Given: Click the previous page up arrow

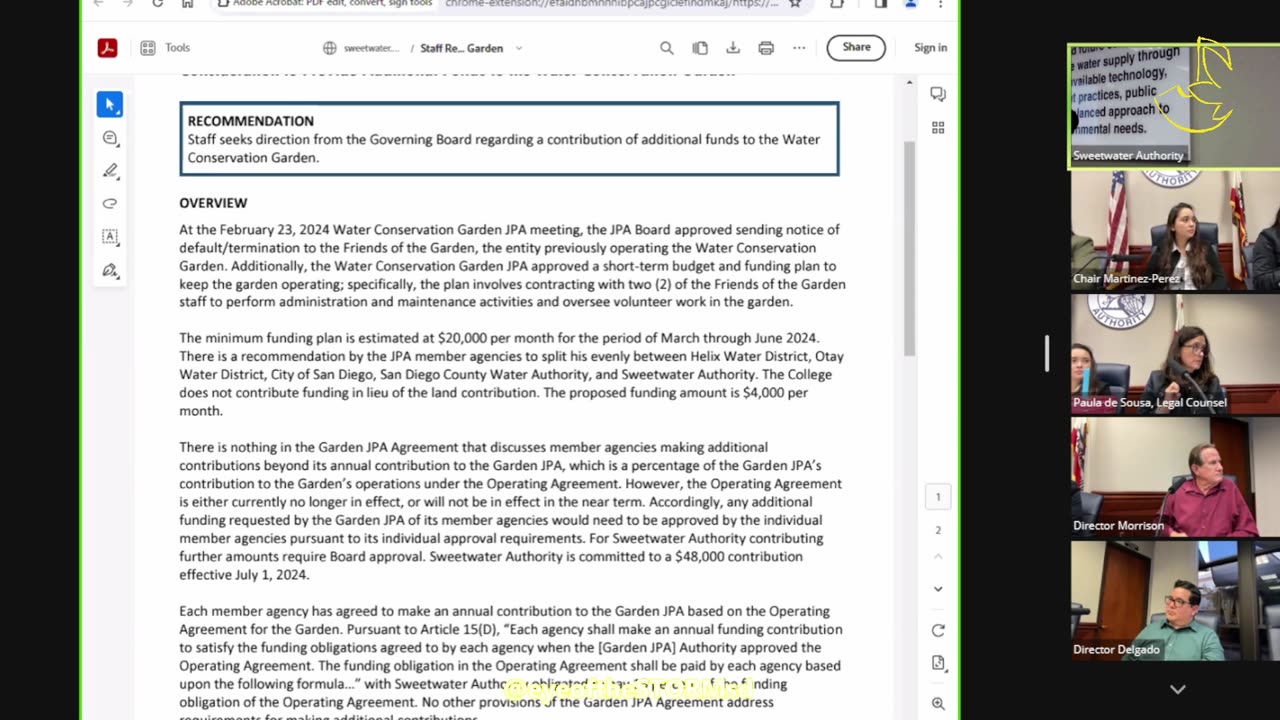Looking at the screenshot, I should click(x=938, y=556).
